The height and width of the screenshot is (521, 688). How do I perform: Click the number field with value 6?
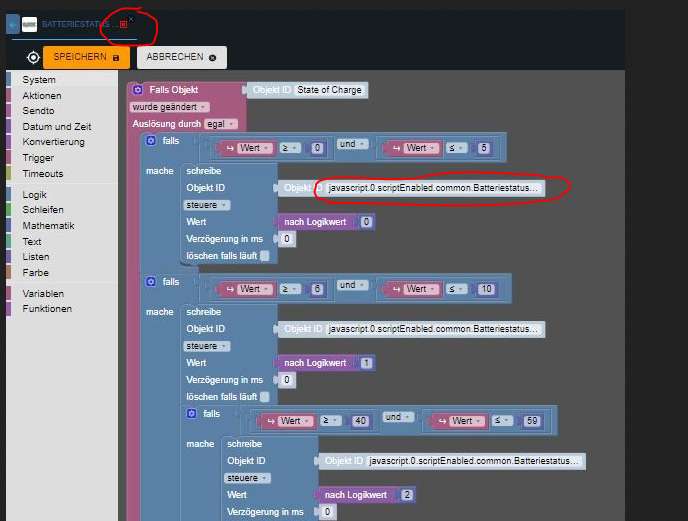[317, 289]
